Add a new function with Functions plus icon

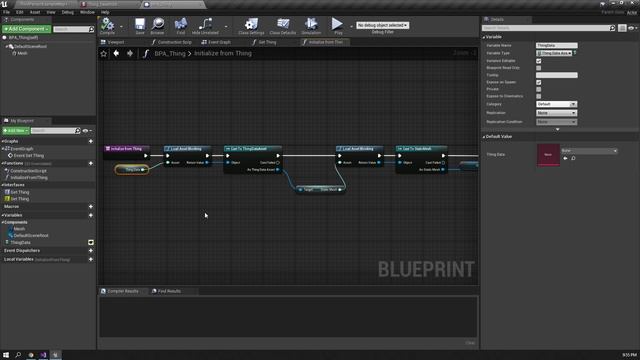coord(91,163)
